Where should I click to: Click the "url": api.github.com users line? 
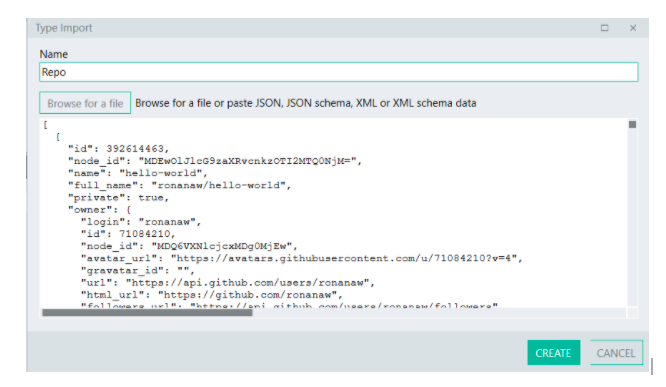(228, 282)
